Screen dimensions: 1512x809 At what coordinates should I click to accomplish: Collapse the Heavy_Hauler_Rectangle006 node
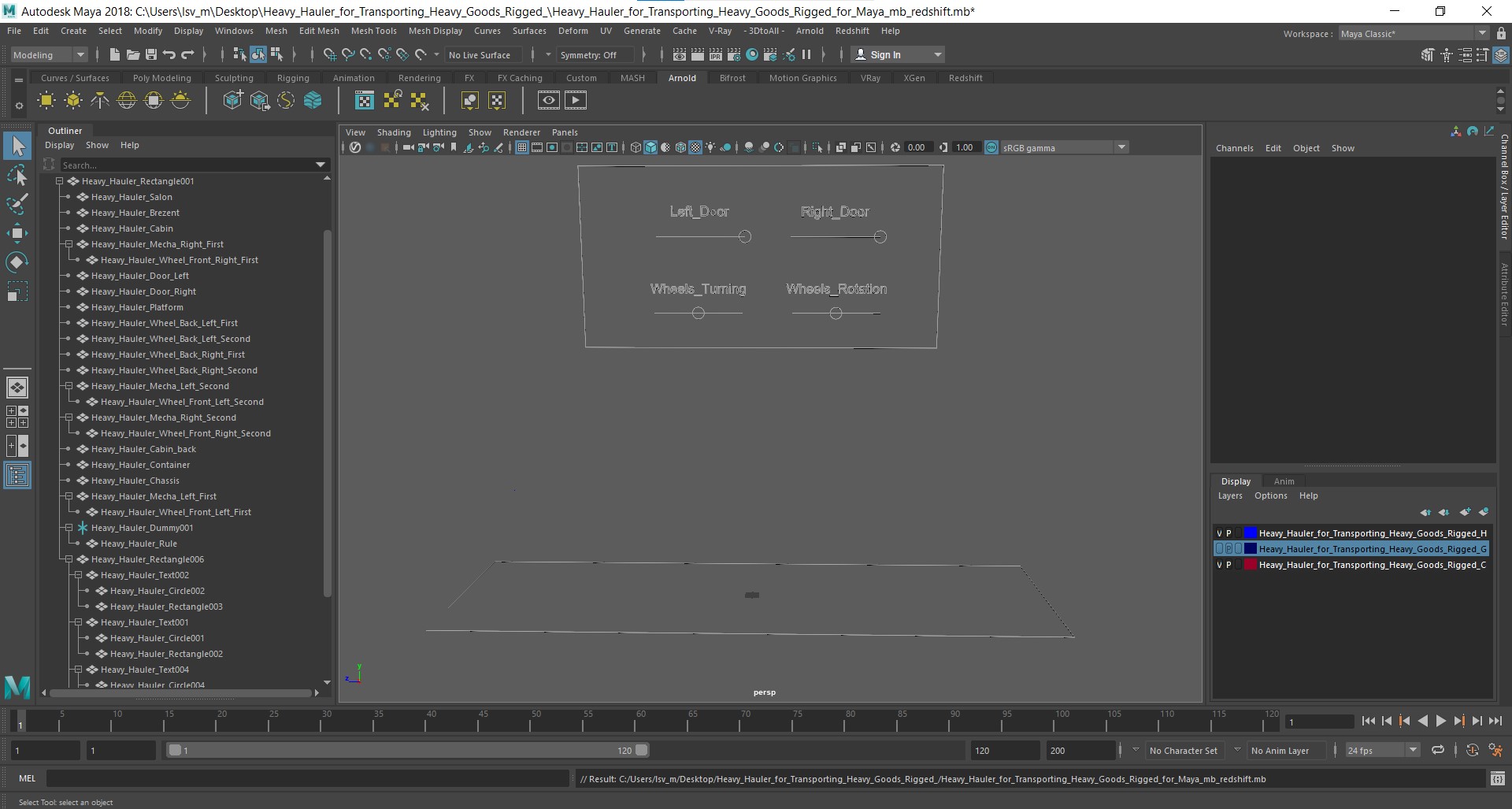click(69, 559)
